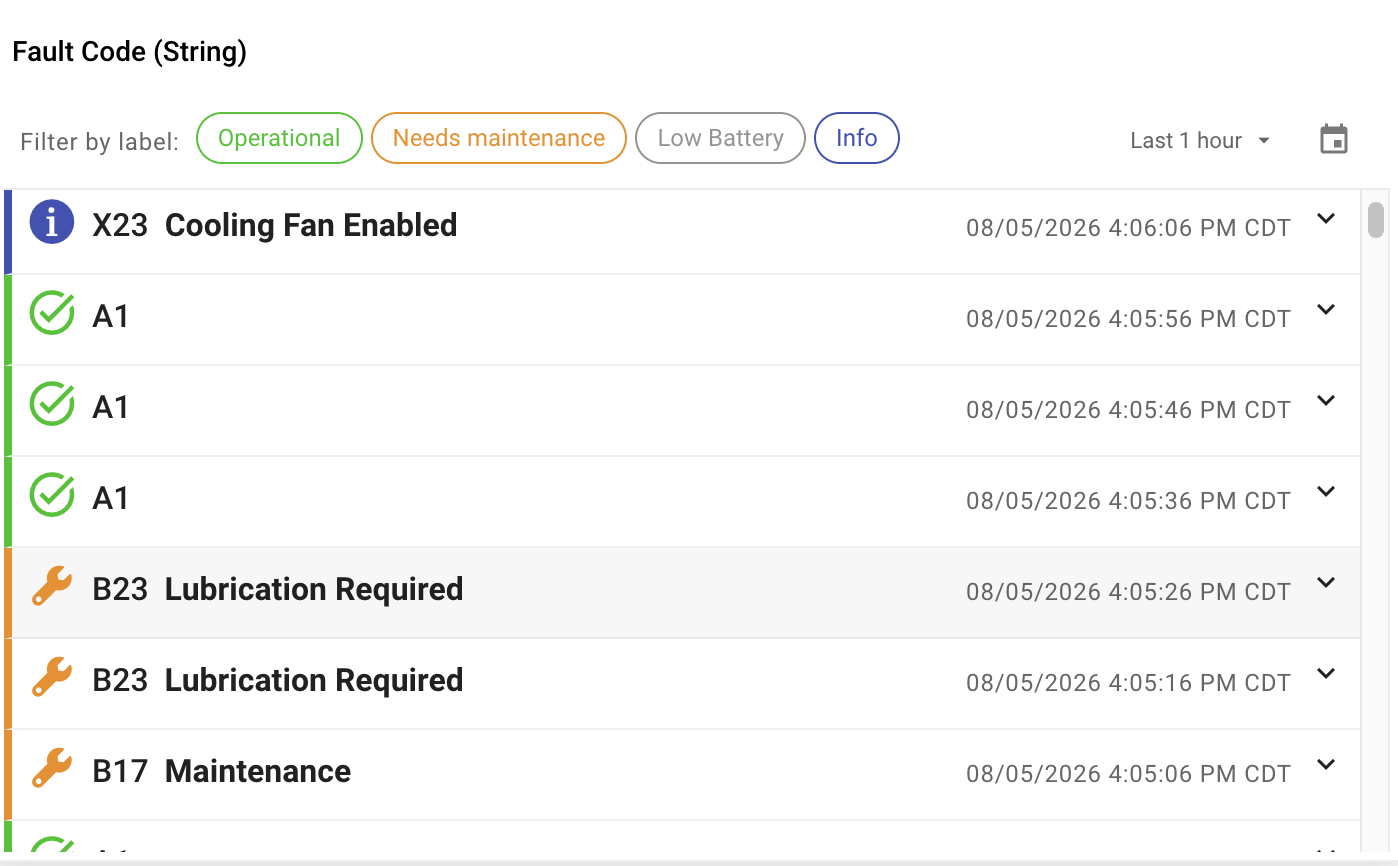This screenshot has width=1398, height=866.
Task: Click the info icon beside X23 Cooling Fan Enabled
Action: pos(52,222)
